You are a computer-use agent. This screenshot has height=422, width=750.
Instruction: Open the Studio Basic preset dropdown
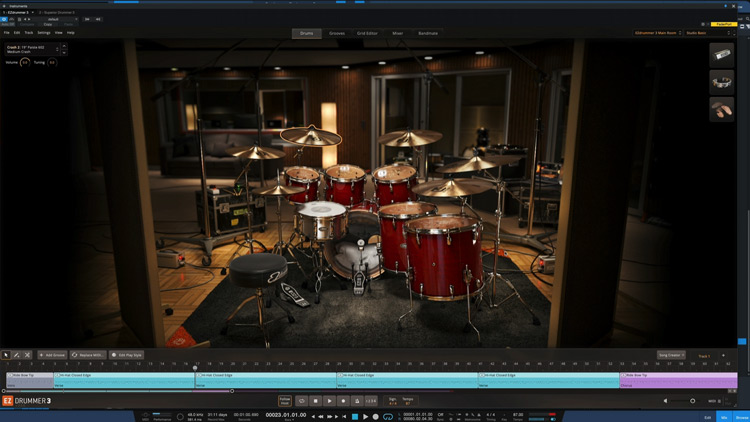(x=708, y=33)
